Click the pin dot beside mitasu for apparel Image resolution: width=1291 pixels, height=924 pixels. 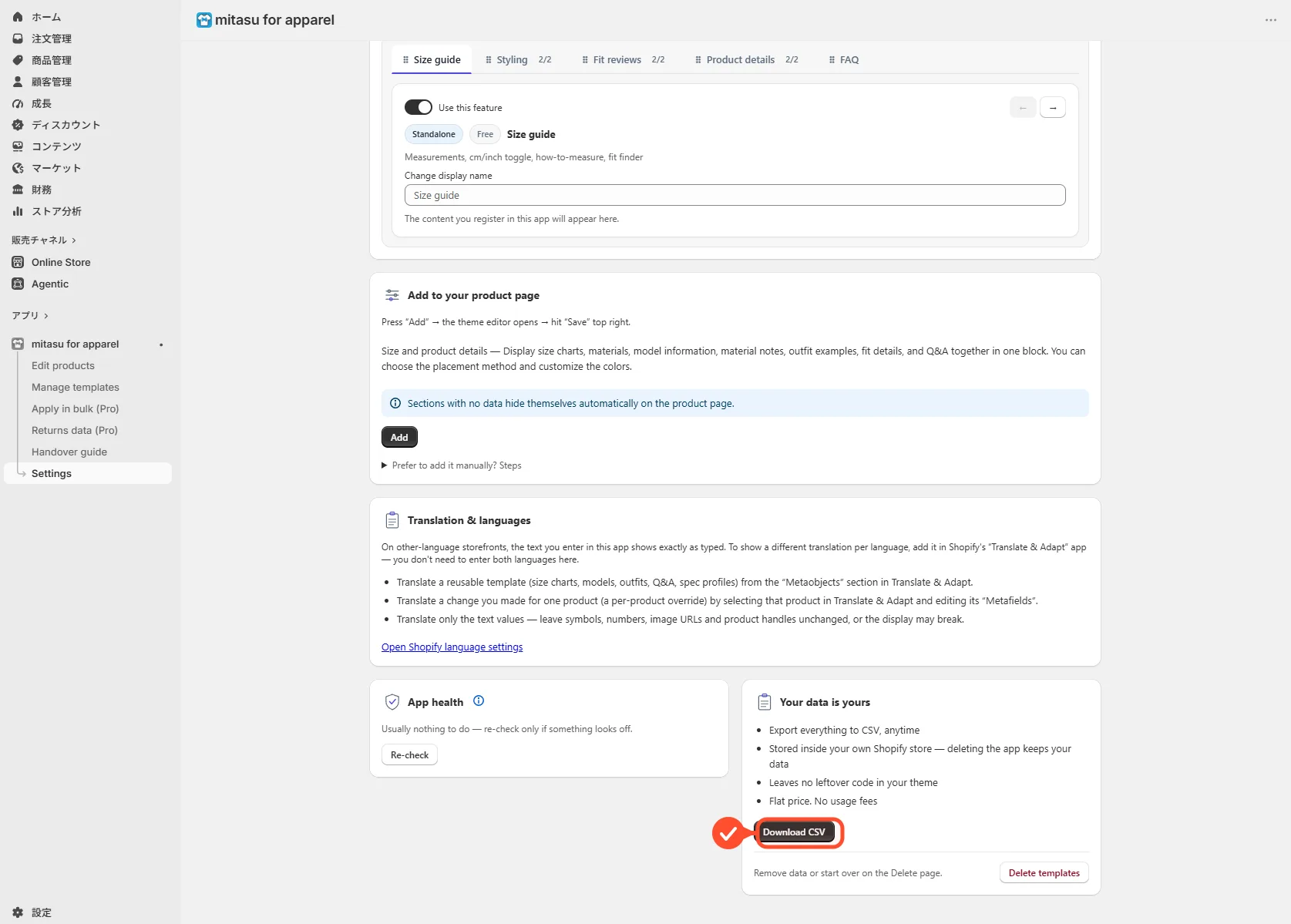tap(161, 344)
